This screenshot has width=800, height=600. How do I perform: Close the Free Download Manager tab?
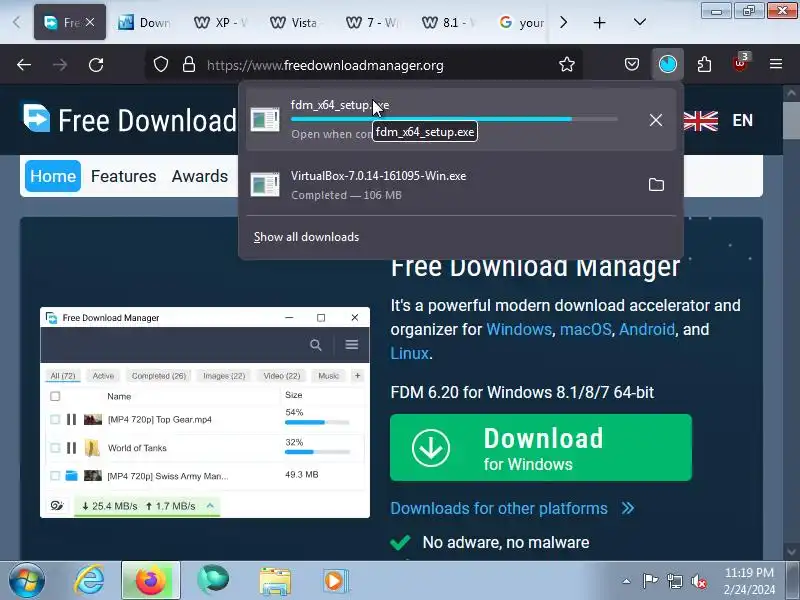[90, 22]
